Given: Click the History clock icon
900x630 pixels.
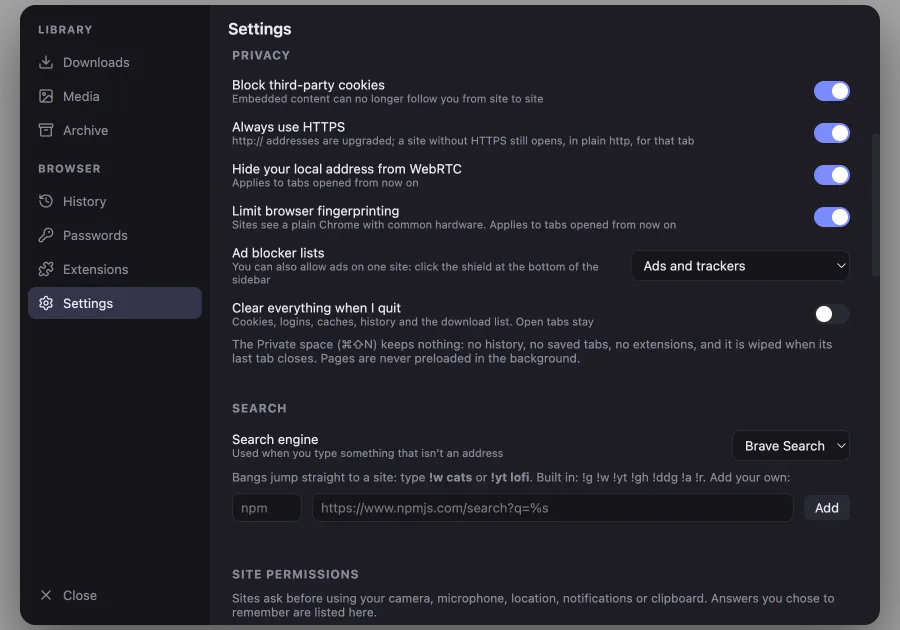Looking at the screenshot, I should click(46, 201).
